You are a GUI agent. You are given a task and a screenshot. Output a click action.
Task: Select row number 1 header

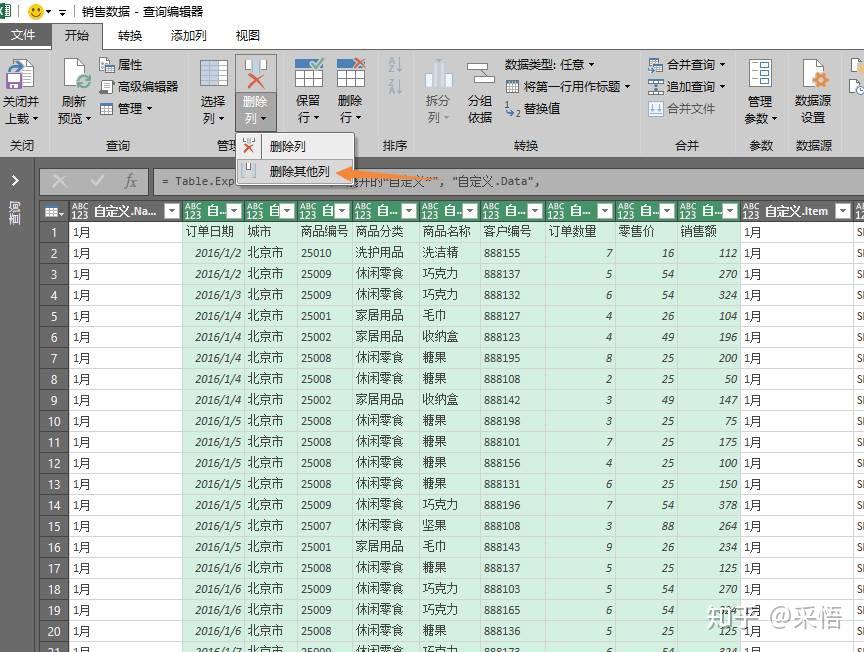pyautogui.click(x=54, y=233)
